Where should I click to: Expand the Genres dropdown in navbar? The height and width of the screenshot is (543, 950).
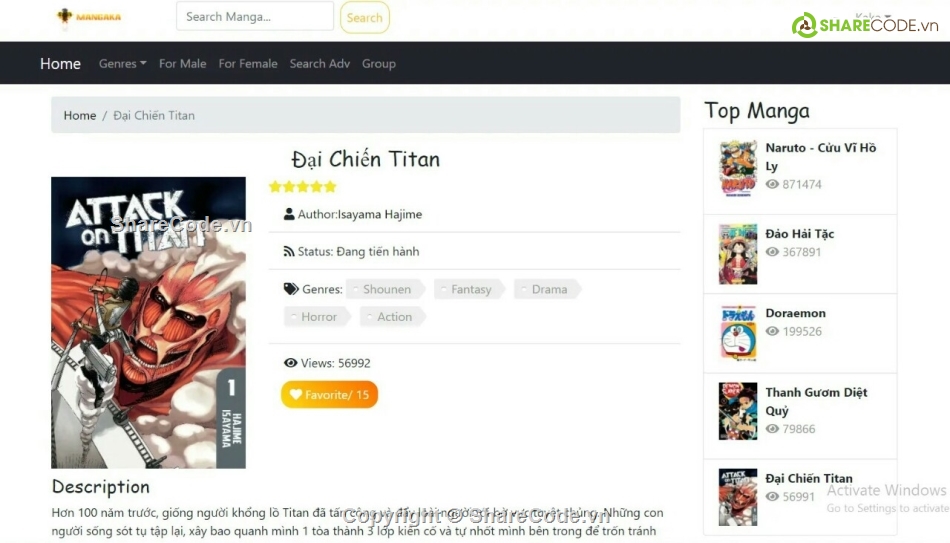click(x=122, y=64)
